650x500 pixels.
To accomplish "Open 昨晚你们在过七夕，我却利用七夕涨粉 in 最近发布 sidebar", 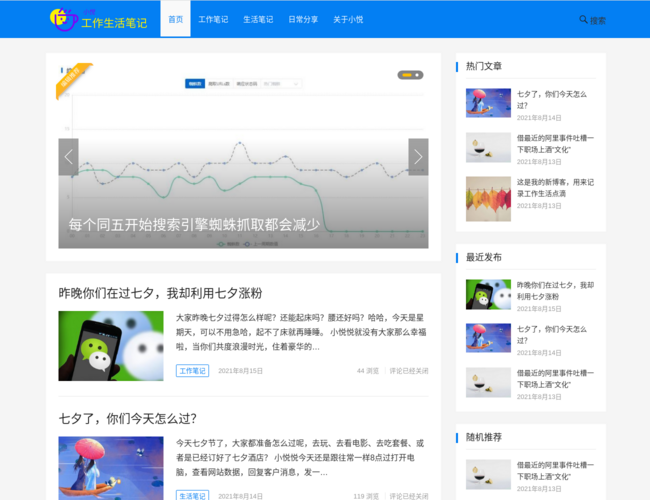I will tap(555, 291).
